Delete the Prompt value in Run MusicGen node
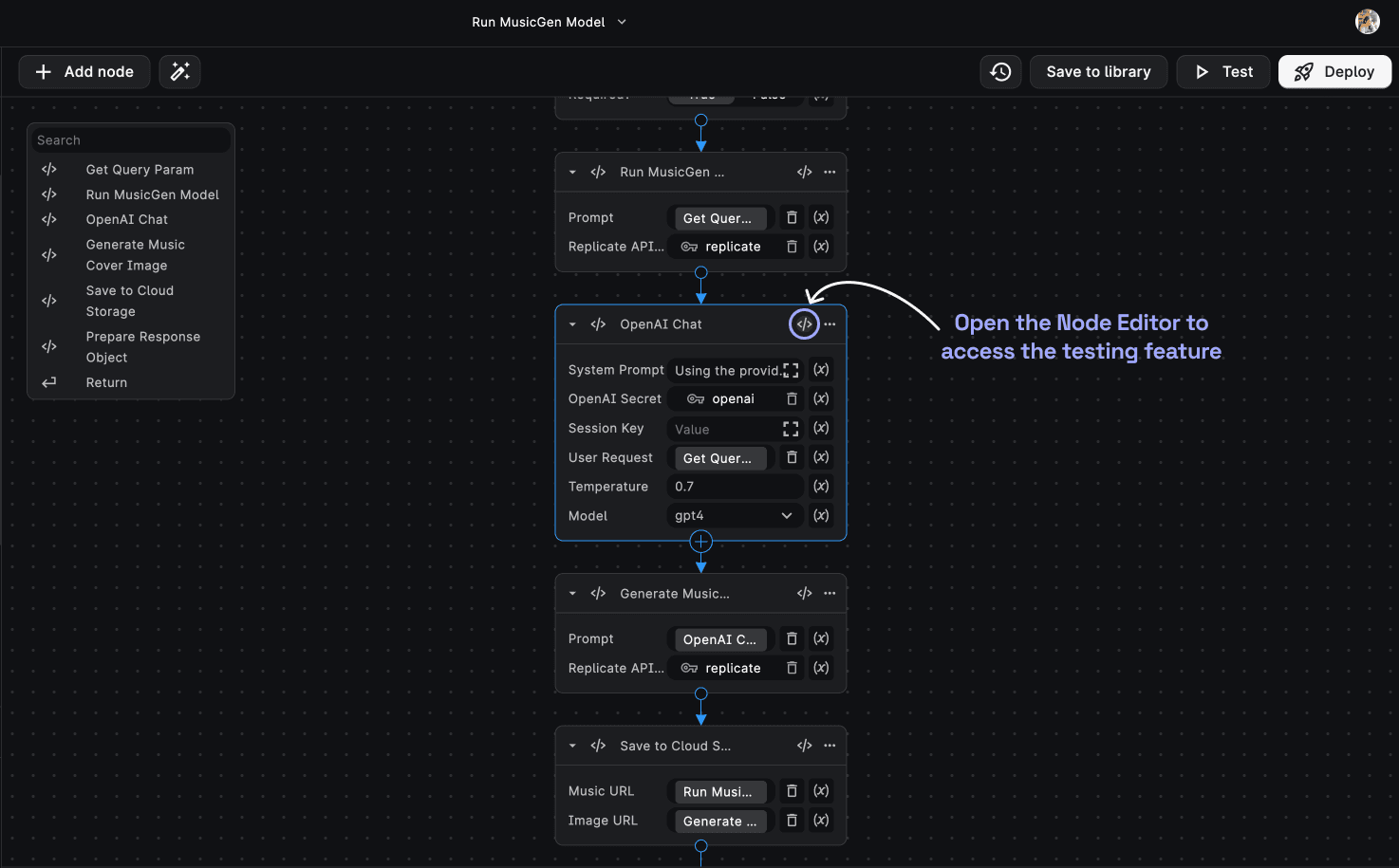This screenshot has width=1399, height=868. pyautogui.click(x=792, y=218)
